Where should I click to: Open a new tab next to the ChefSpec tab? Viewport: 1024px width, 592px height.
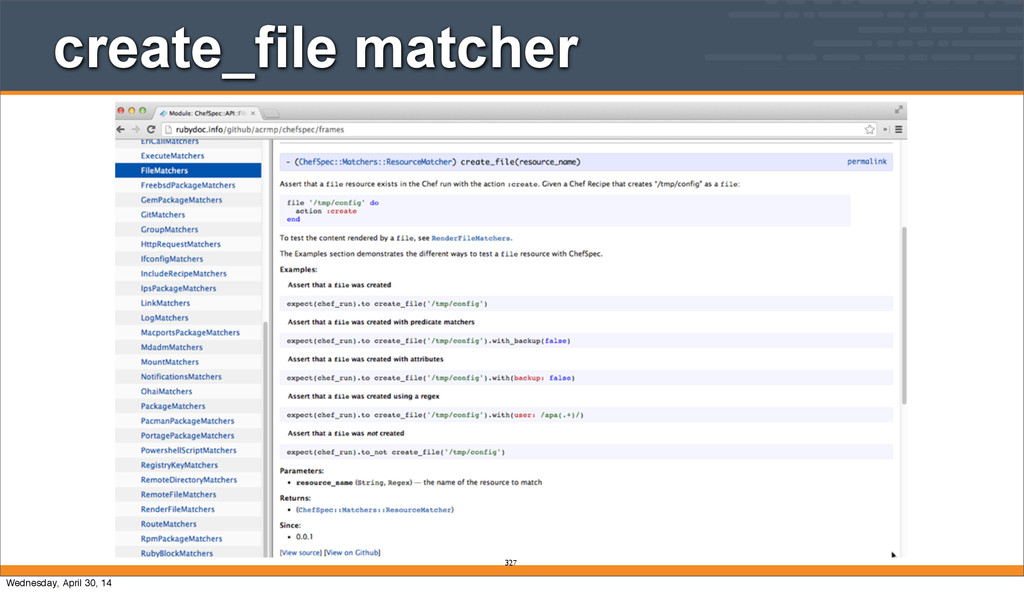click(x=272, y=113)
